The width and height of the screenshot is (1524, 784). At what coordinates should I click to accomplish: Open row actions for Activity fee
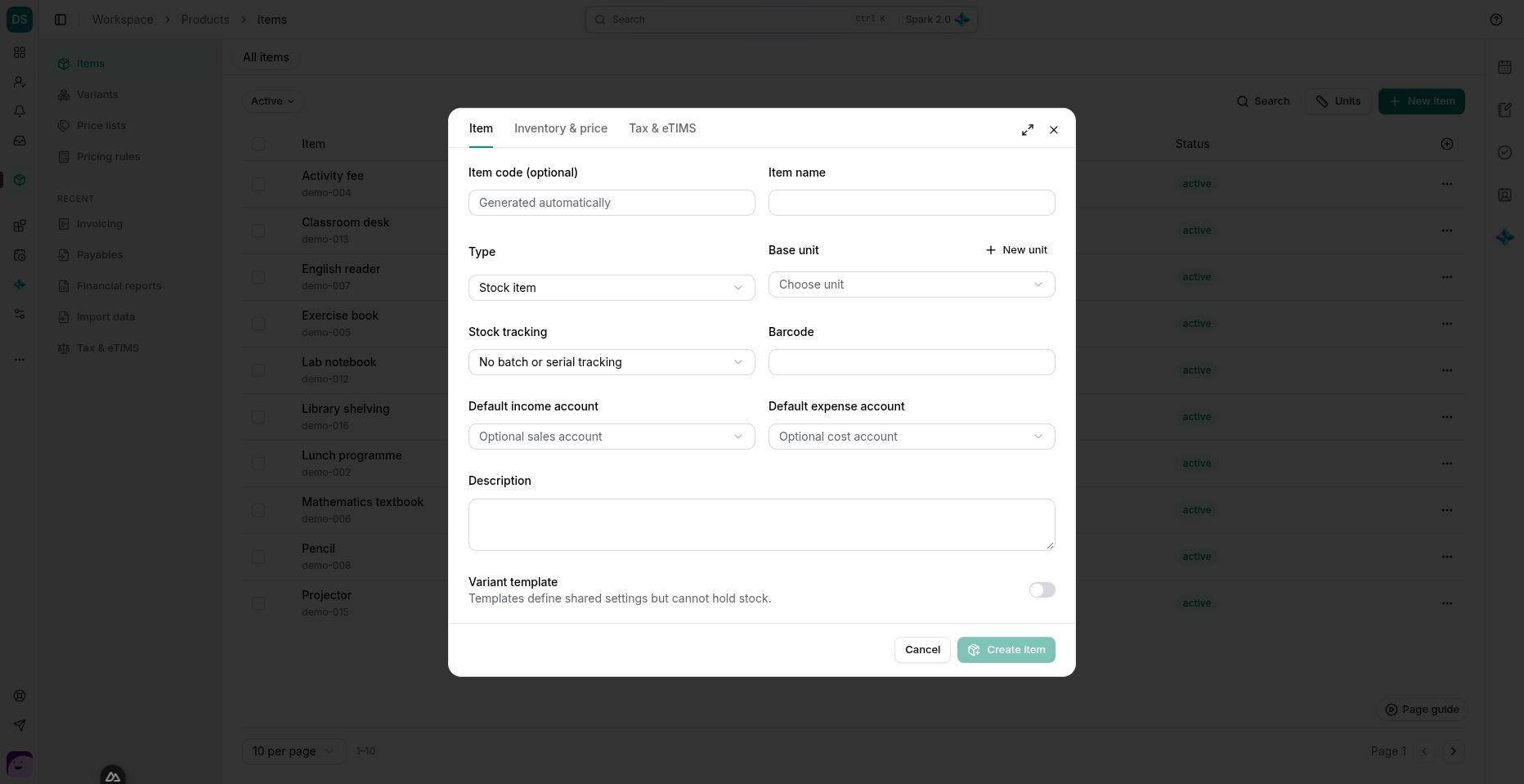click(x=1447, y=184)
